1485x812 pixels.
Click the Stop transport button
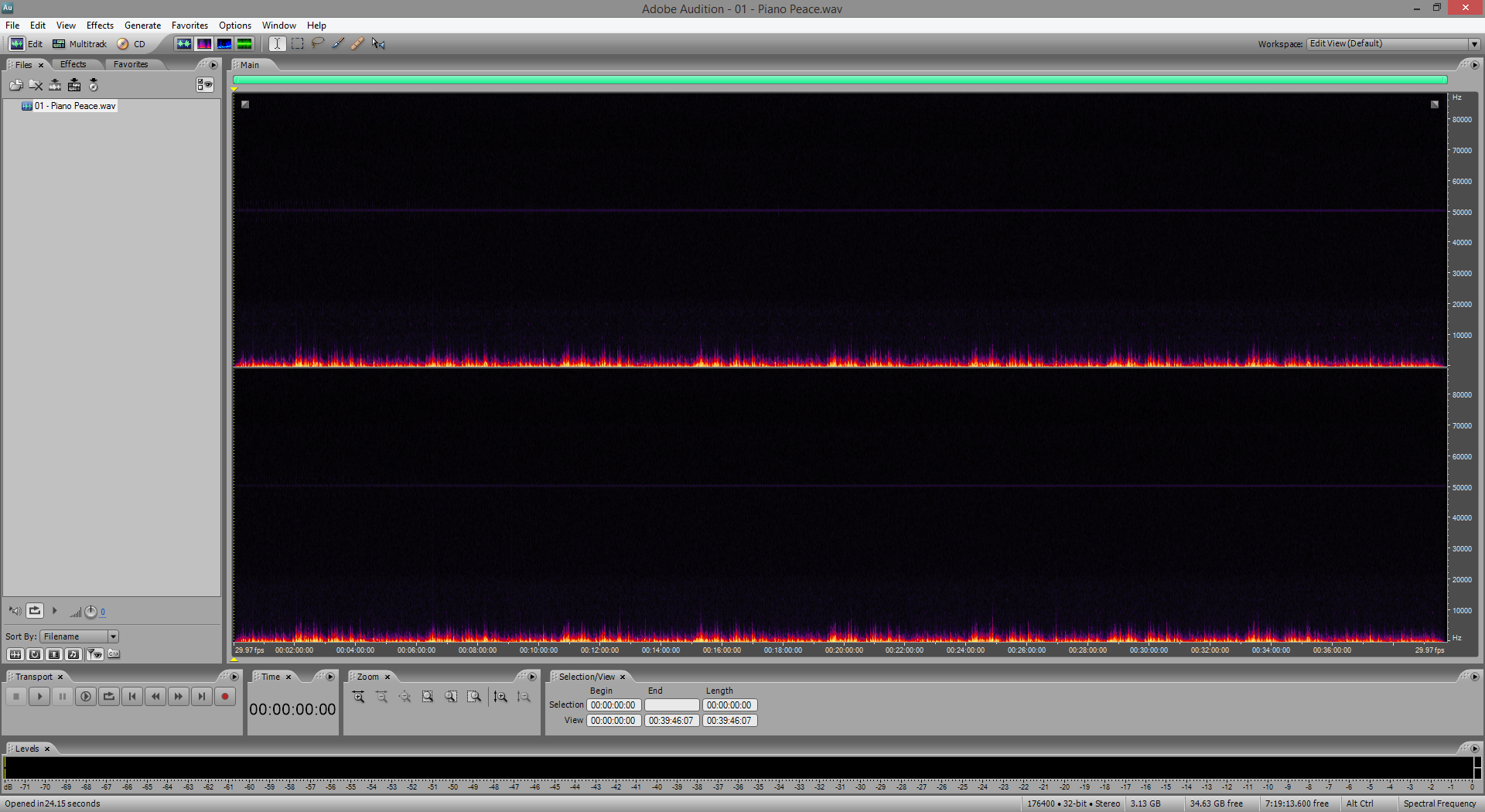pyautogui.click(x=16, y=697)
